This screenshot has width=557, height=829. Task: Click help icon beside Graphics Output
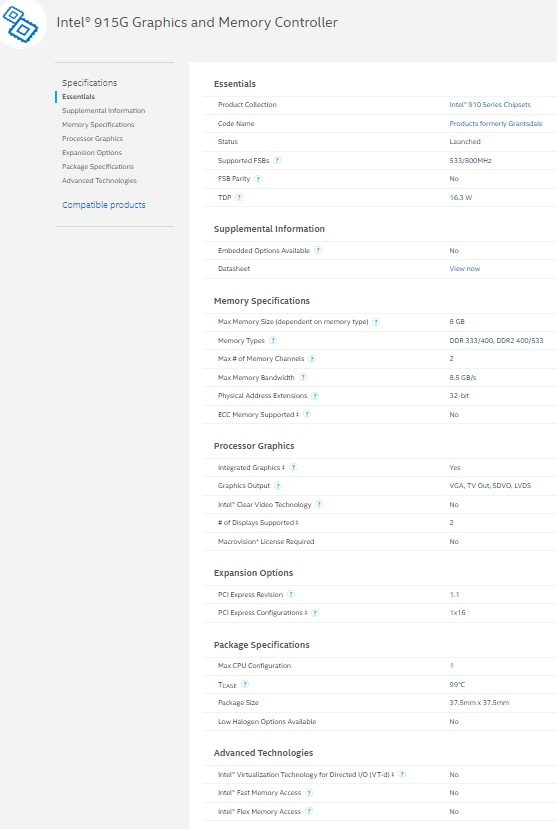(x=278, y=485)
